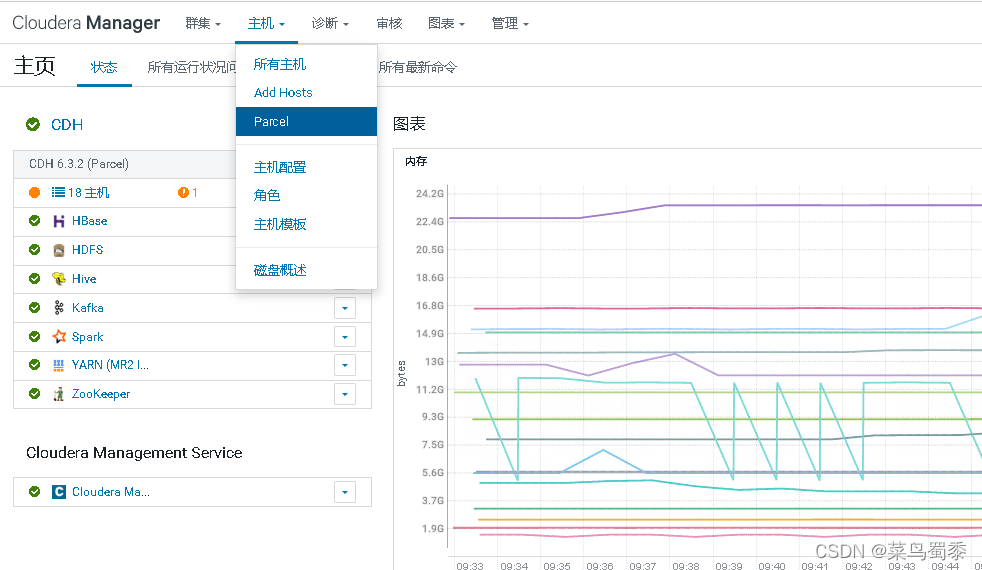Select the highlighted Parcel menu entry
Screen dimensions: 982x570
click(x=306, y=122)
